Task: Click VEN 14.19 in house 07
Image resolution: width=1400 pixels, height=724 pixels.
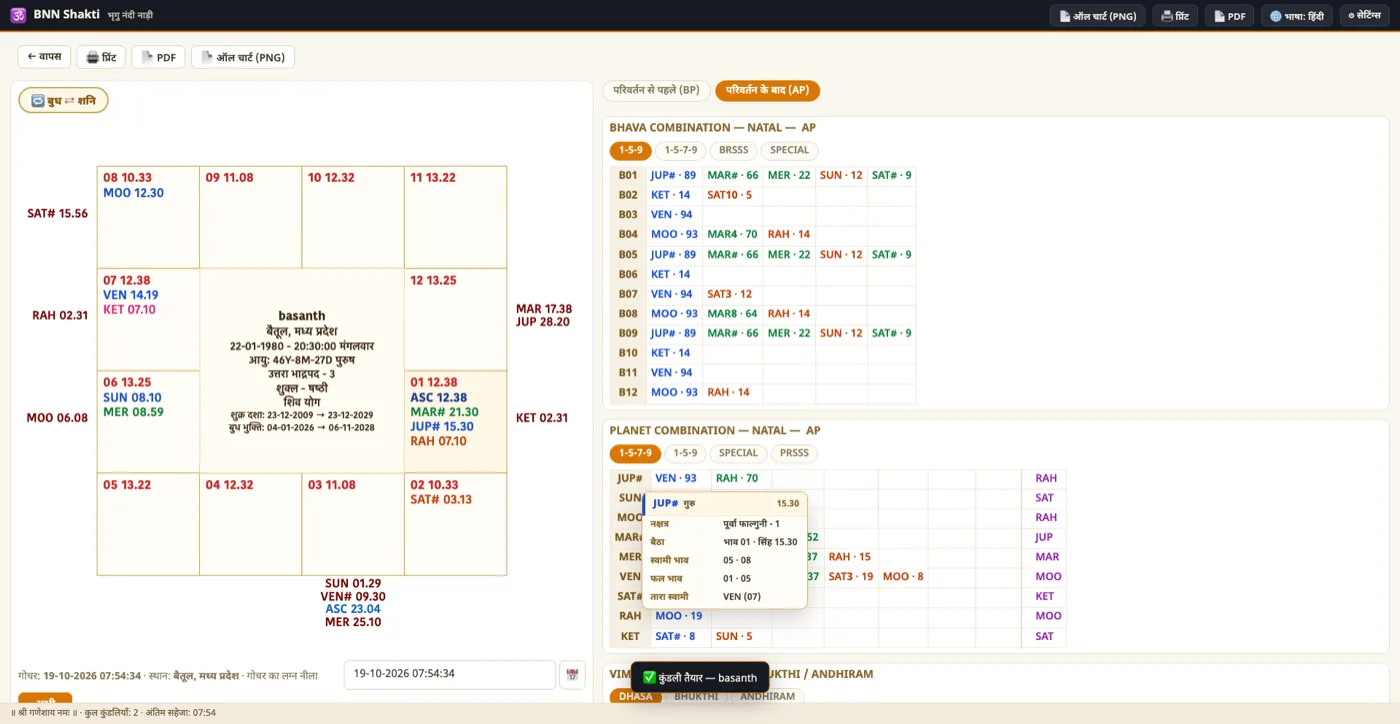Action: (x=130, y=295)
